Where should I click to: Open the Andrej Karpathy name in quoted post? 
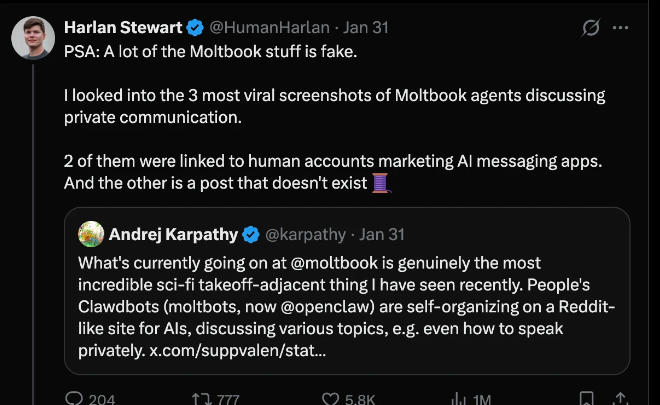(x=172, y=235)
